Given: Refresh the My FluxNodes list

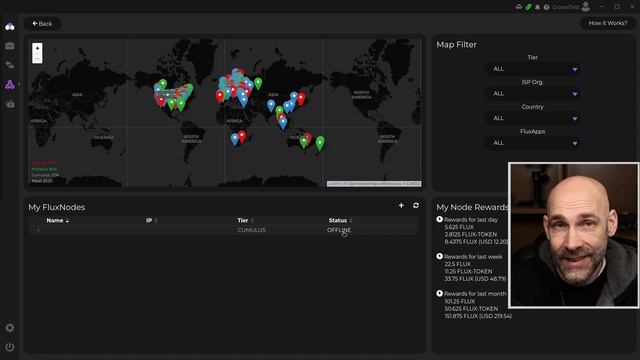Looking at the screenshot, I should point(416,205).
